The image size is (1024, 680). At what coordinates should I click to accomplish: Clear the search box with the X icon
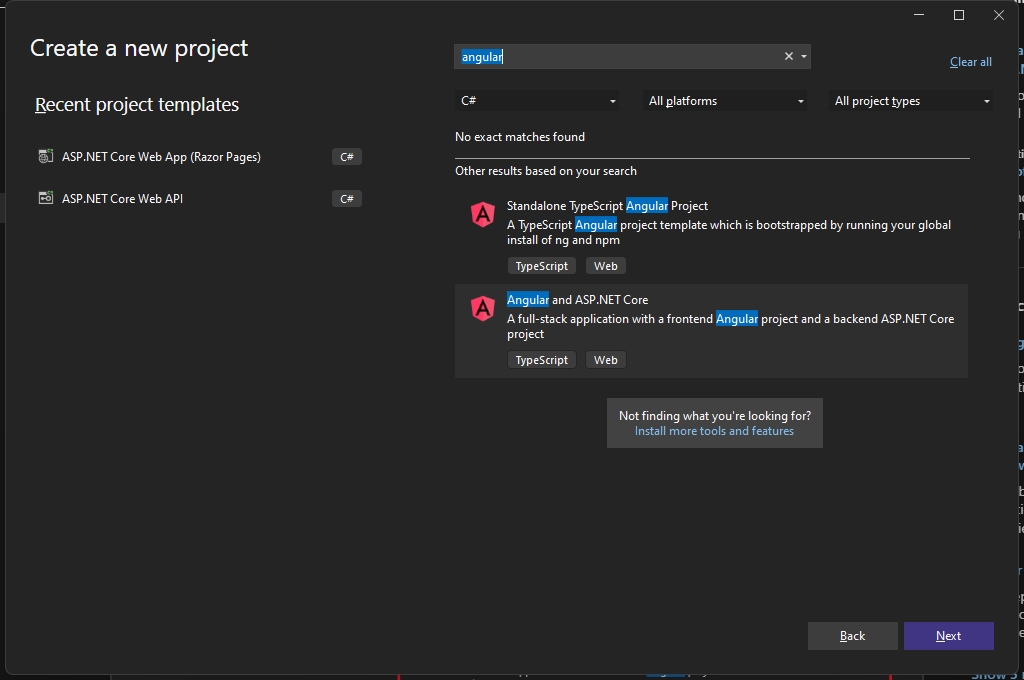(x=788, y=57)
